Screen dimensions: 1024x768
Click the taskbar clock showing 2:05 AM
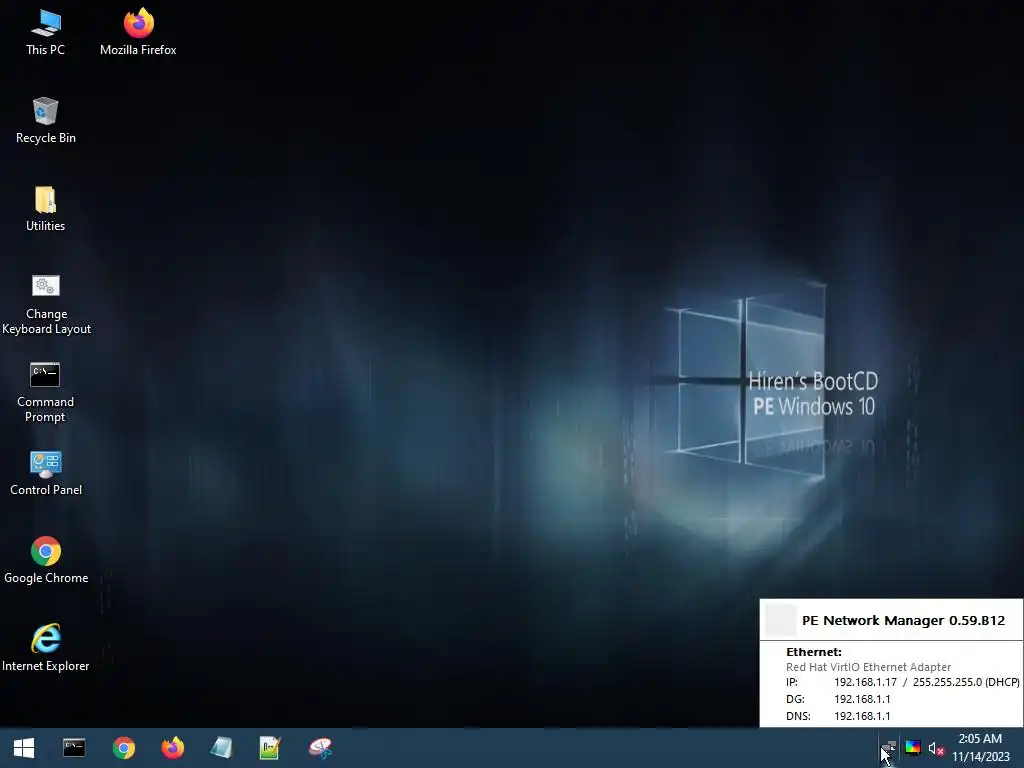(x=980, y=739)
